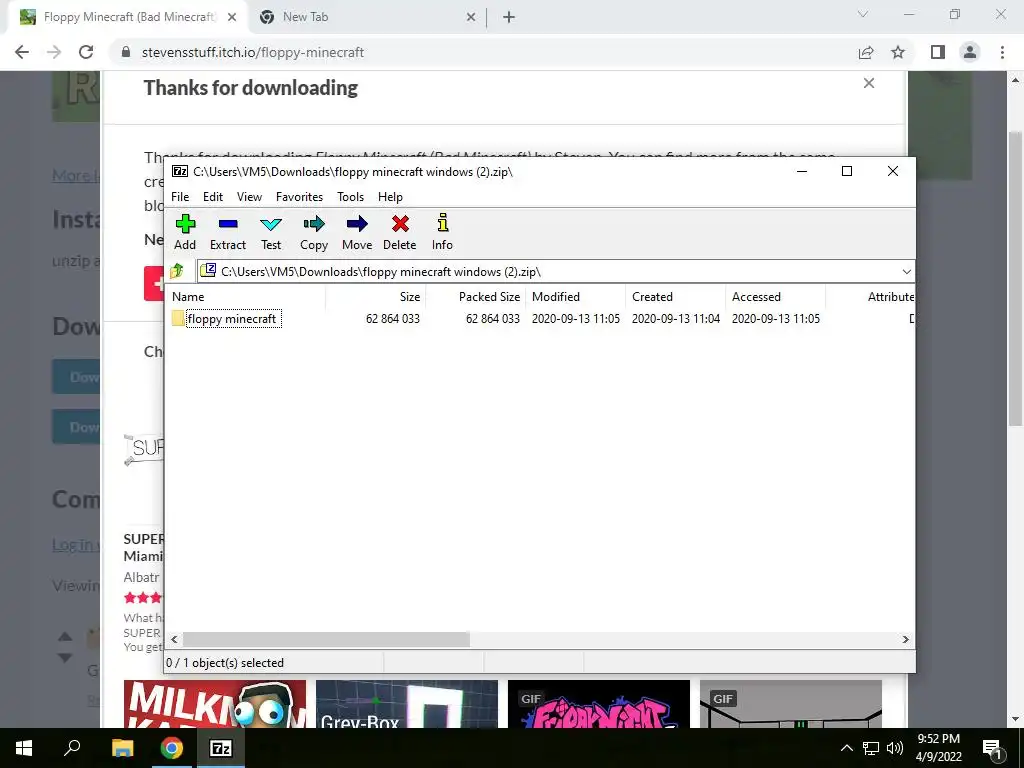Open the Edit menu
Image resolution: width=1024 pixels, height=768 pixels.
213,197
